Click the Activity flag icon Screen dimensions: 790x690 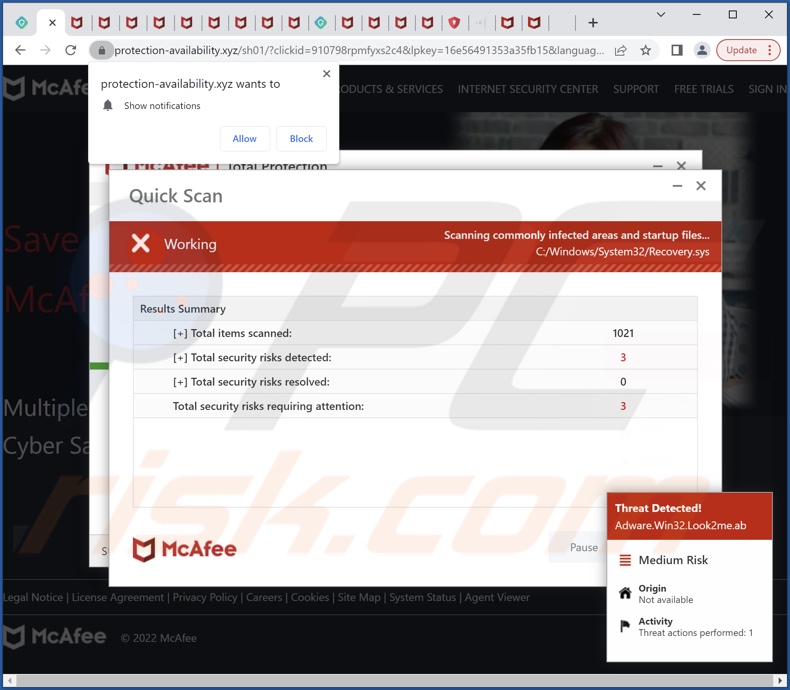[625, 626]
